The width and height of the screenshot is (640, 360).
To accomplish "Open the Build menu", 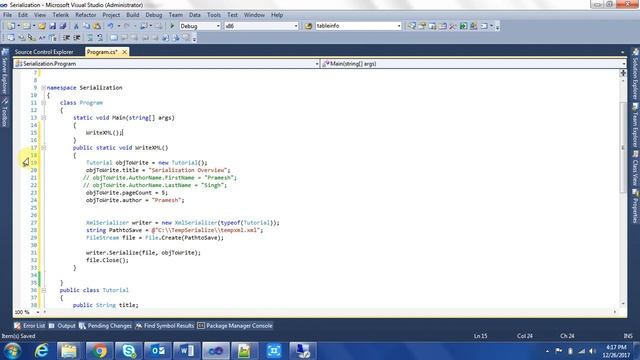I will (133, 15).
